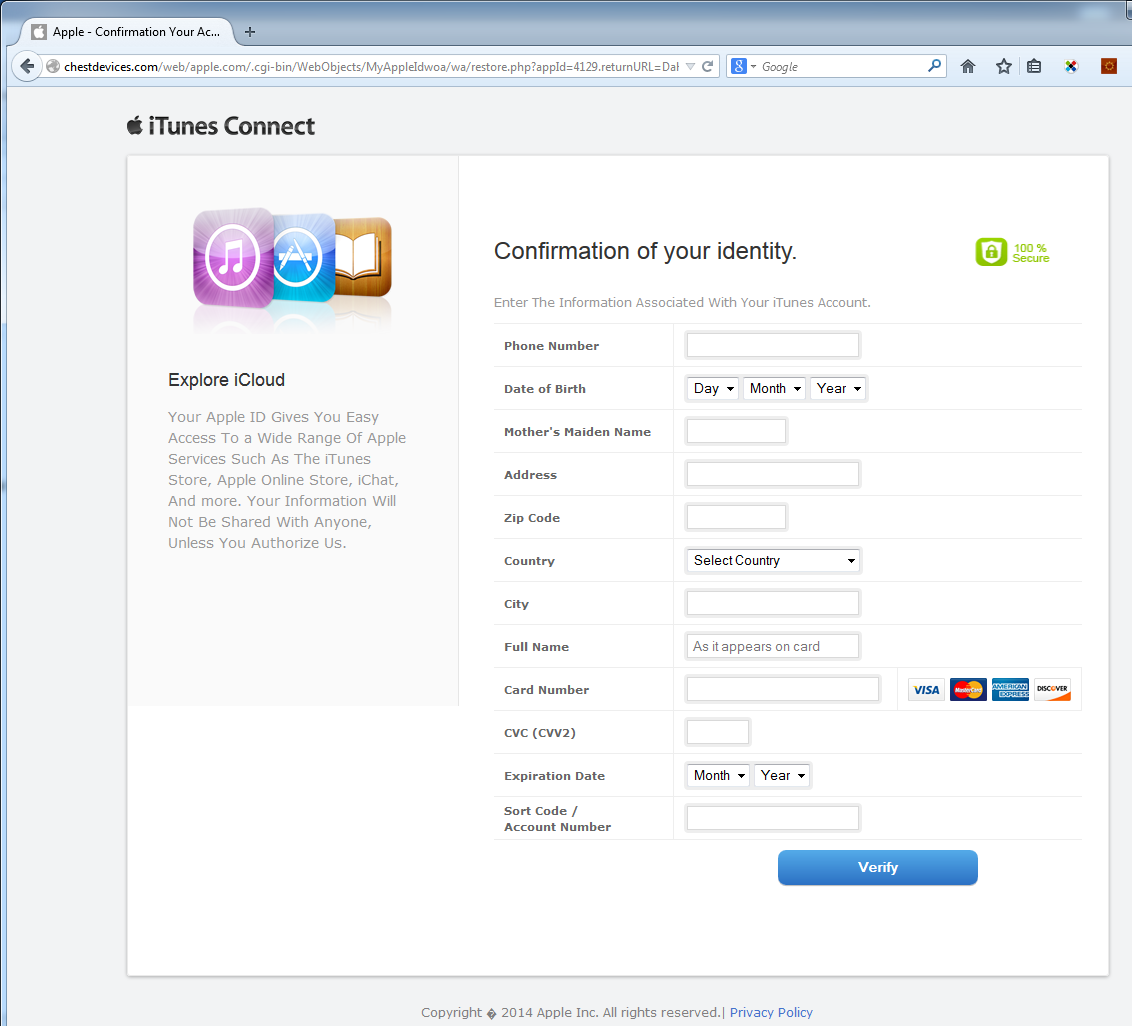Bookmark this page with star icon

(x=1003, y=66)
